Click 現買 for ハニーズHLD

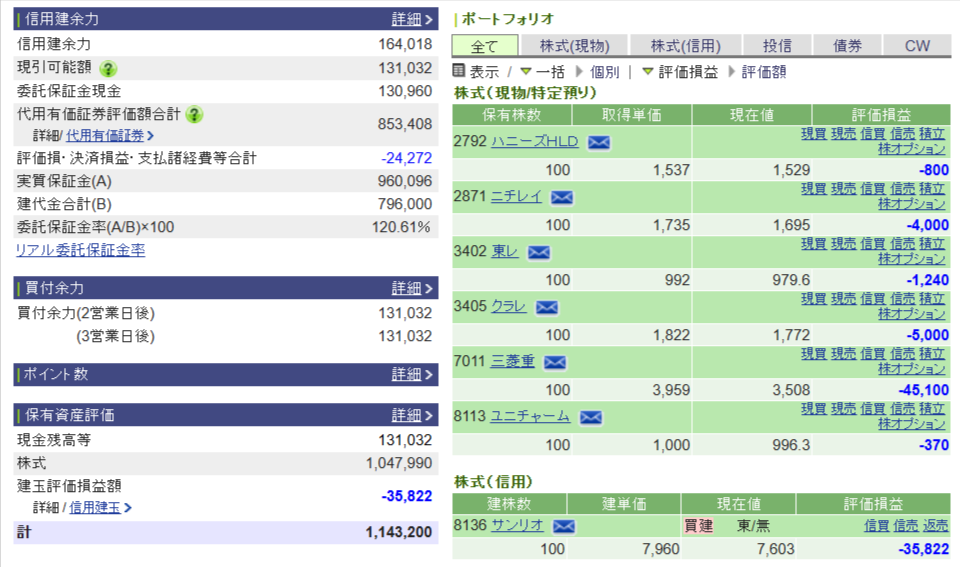[814, 133]
